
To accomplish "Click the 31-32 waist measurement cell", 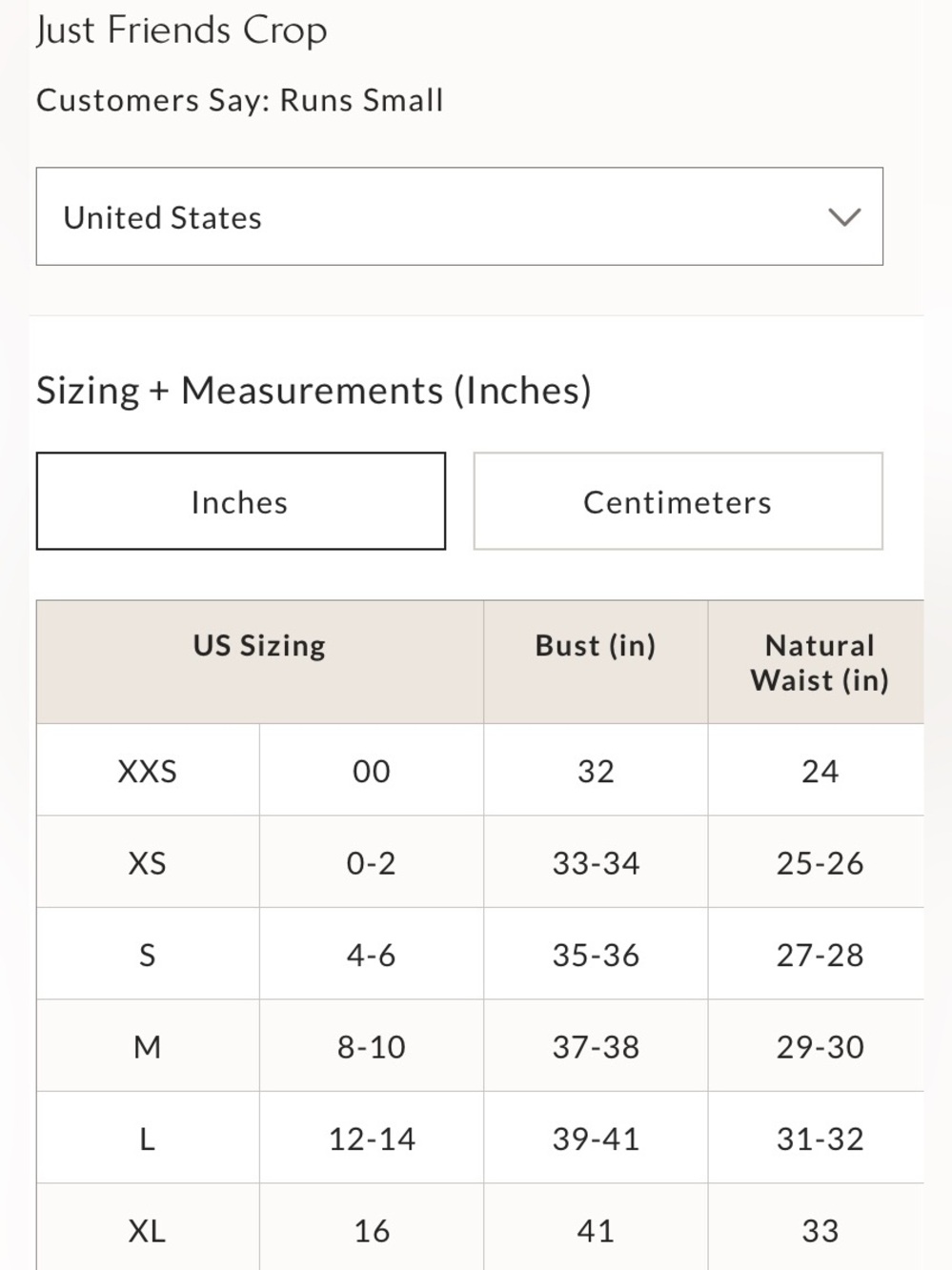I will [817, 1138].
